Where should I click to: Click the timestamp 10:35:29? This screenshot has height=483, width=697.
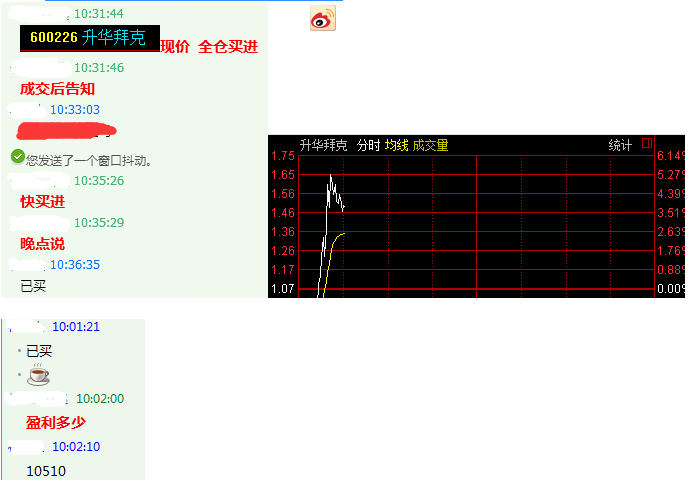point(99,223)
